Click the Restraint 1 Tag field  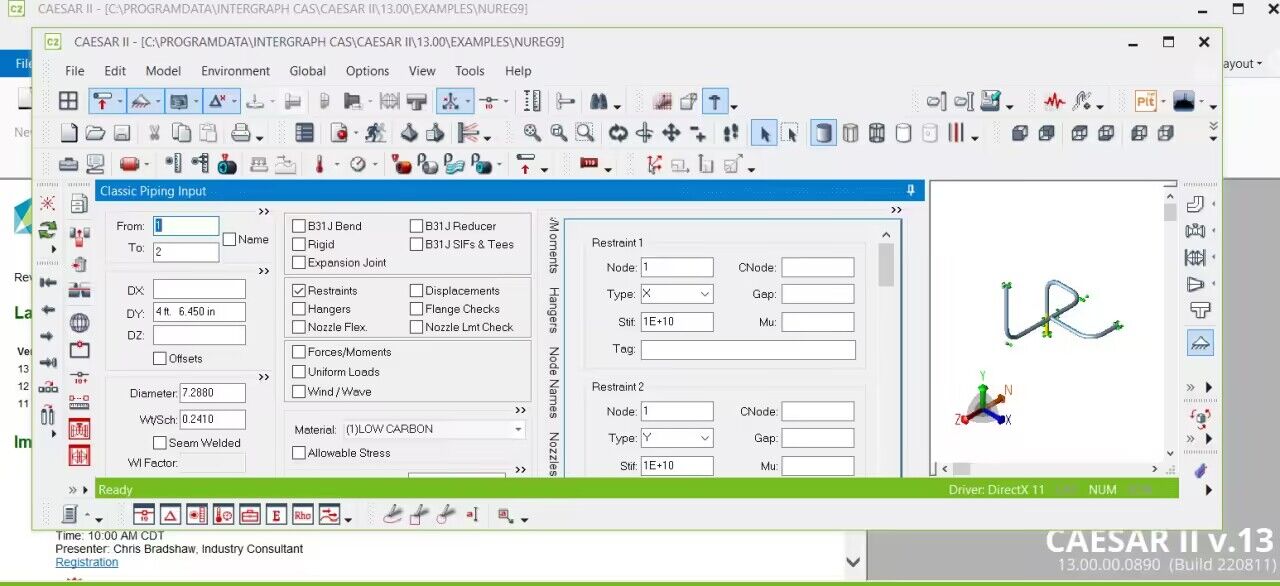[x=748, y=350]
